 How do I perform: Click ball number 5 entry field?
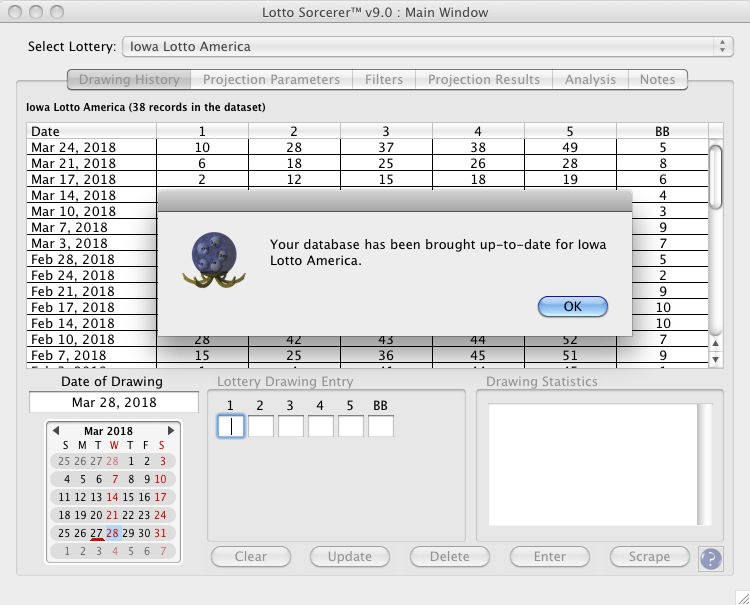[x=351, y=426]
